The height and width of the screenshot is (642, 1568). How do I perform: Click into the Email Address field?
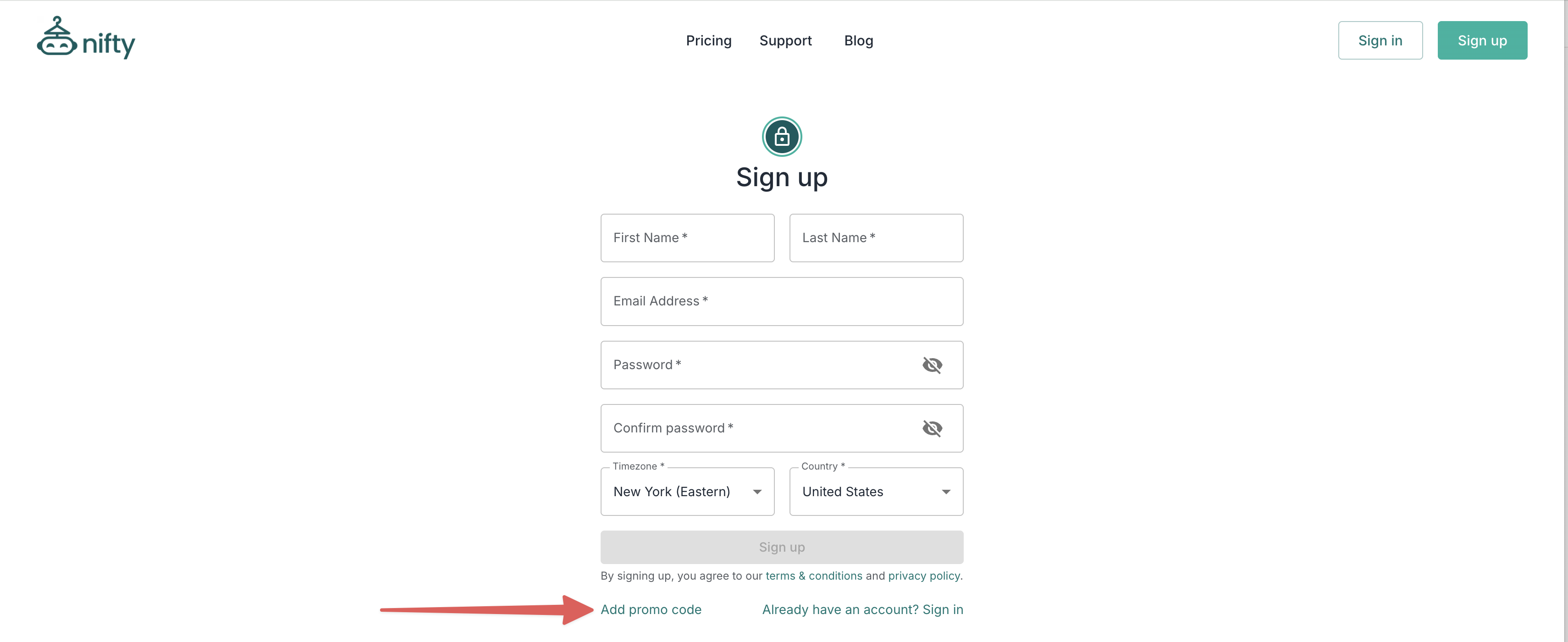coord(782,301)
